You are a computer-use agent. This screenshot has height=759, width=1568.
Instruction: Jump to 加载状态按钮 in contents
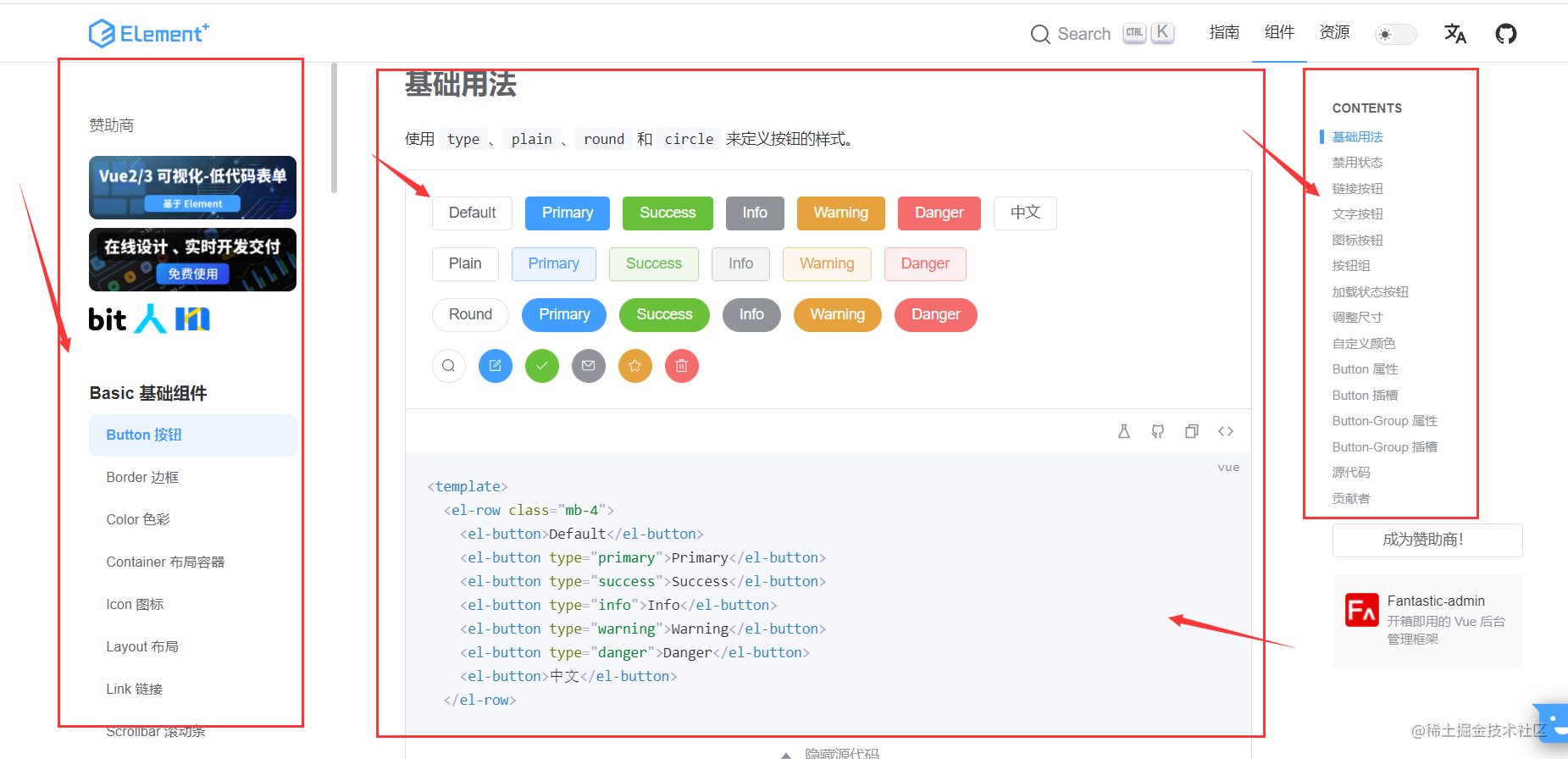(1370, 291)
